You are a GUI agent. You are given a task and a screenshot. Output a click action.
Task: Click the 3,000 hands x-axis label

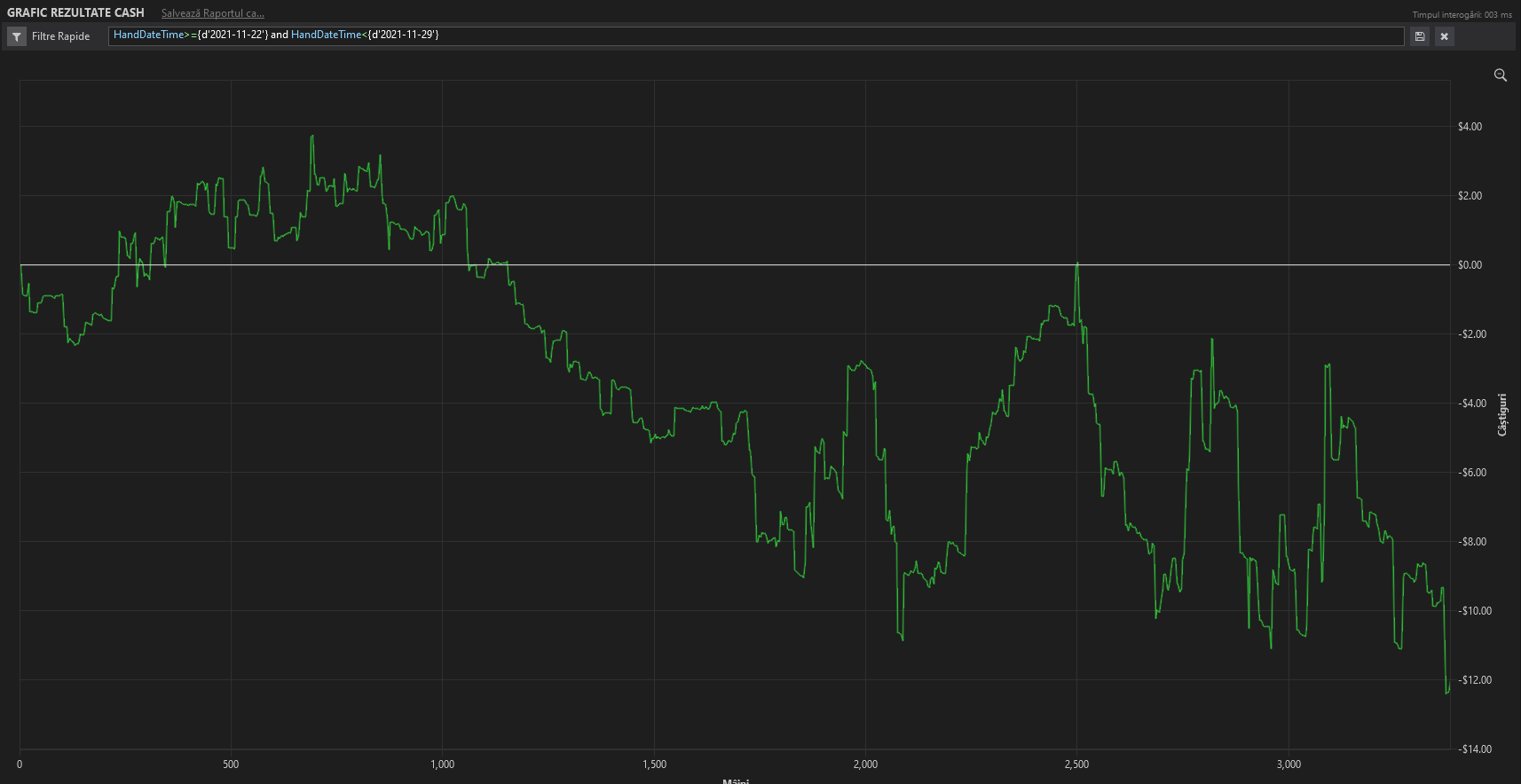point(1289,764)
